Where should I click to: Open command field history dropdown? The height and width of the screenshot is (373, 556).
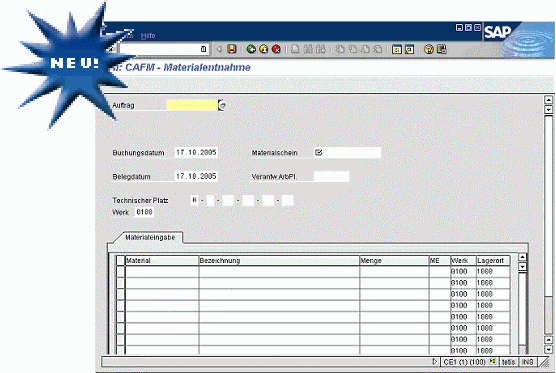click(x=204, y=49)
